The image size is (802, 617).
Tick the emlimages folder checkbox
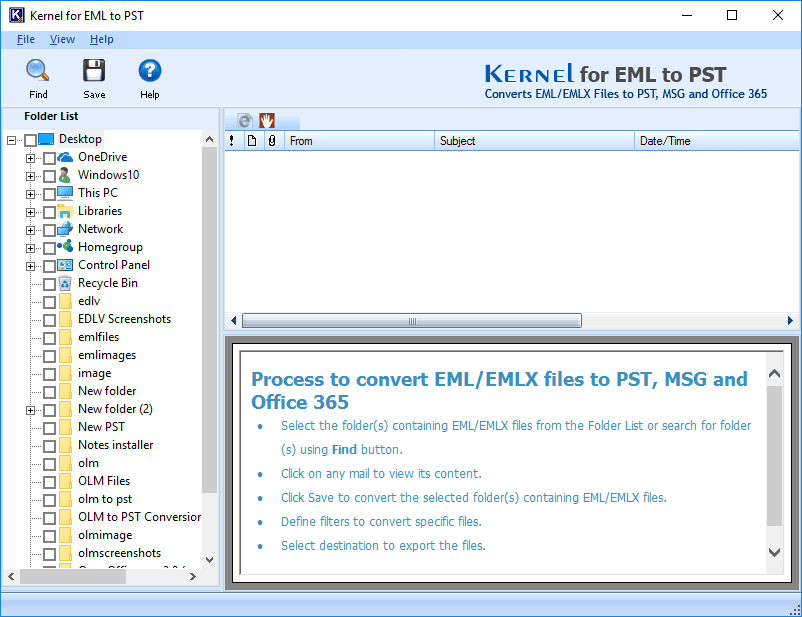(49, 356)
